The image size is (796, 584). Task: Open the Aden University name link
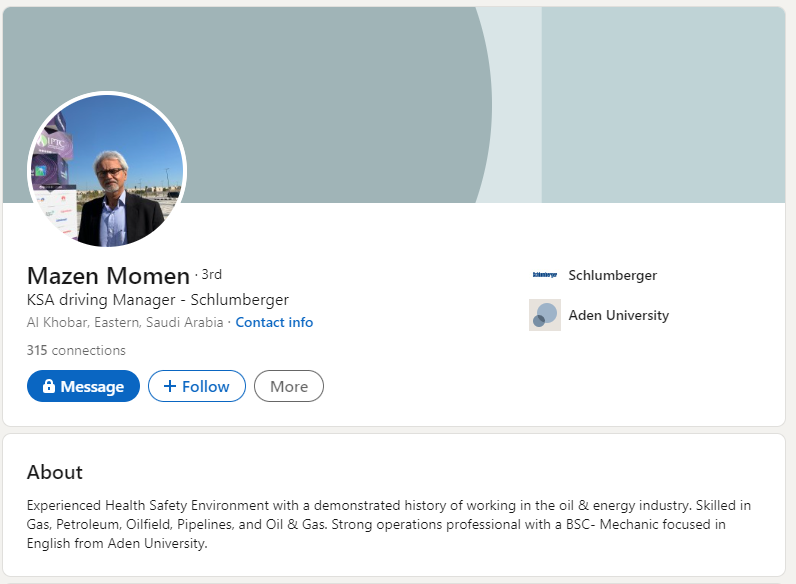(x=619, y=315)
